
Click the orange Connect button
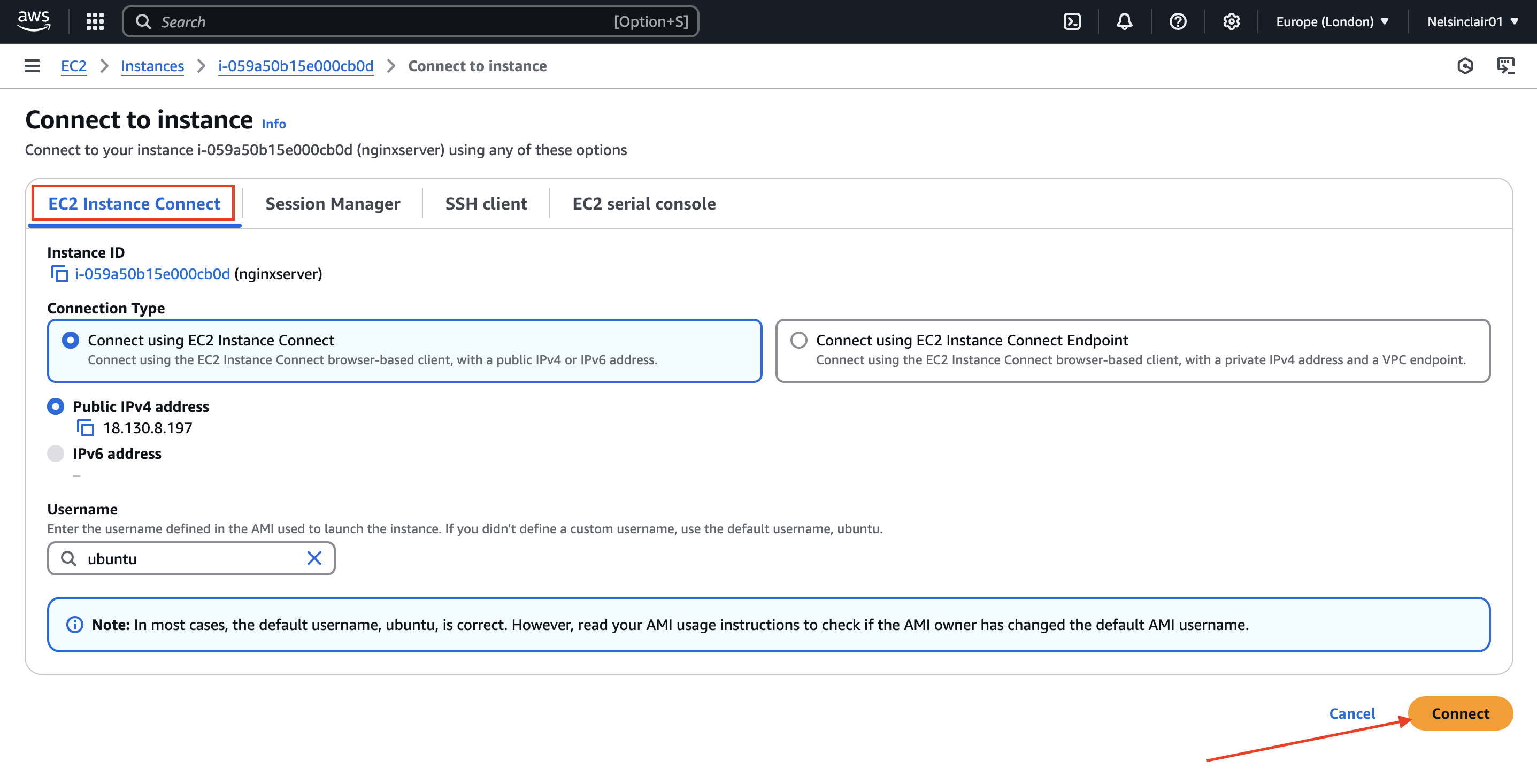point(1460,713)
